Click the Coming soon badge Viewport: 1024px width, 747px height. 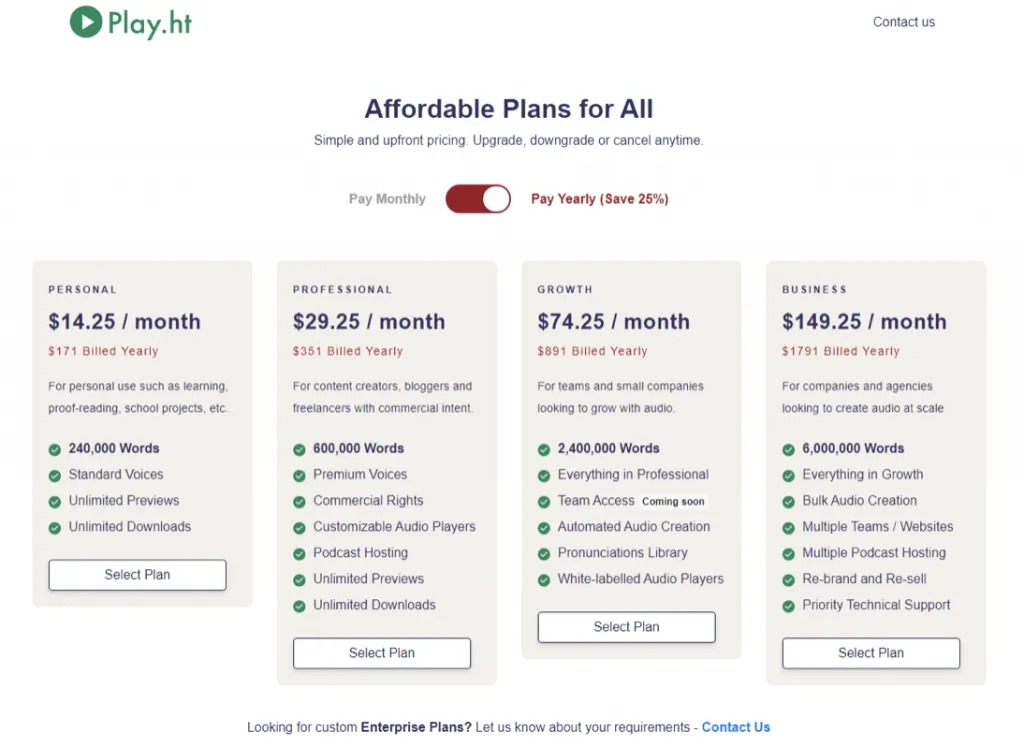point(673,502)
